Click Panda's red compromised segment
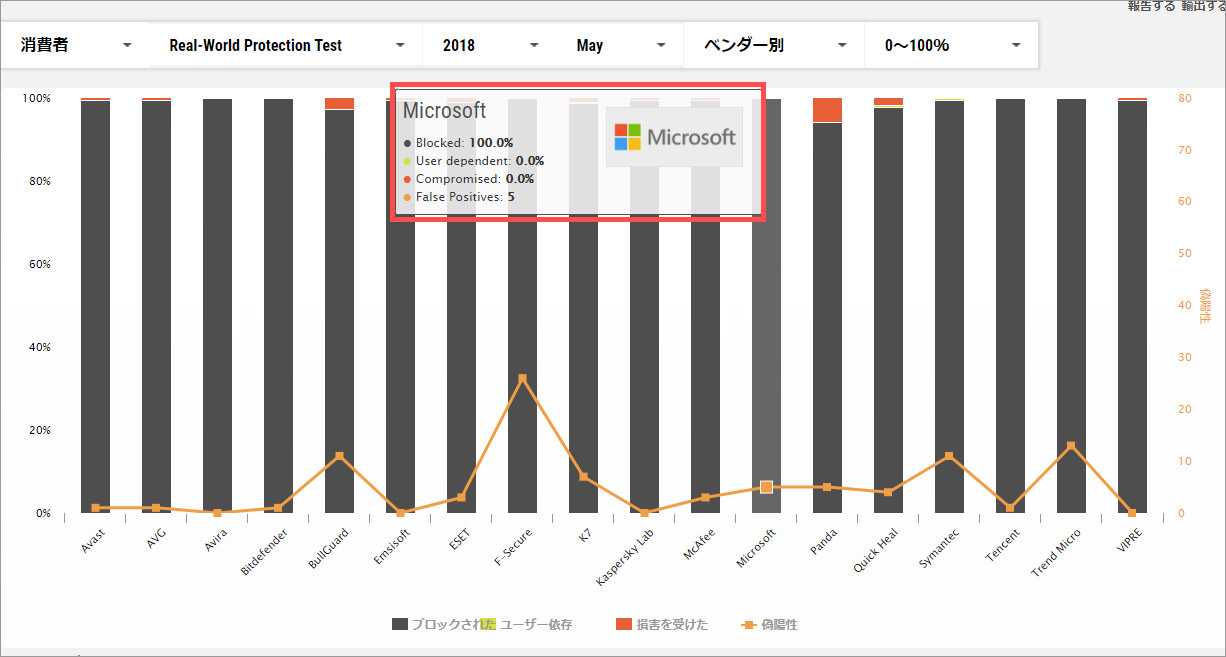This screenshot has height=657, width=1226. (827, 110)
